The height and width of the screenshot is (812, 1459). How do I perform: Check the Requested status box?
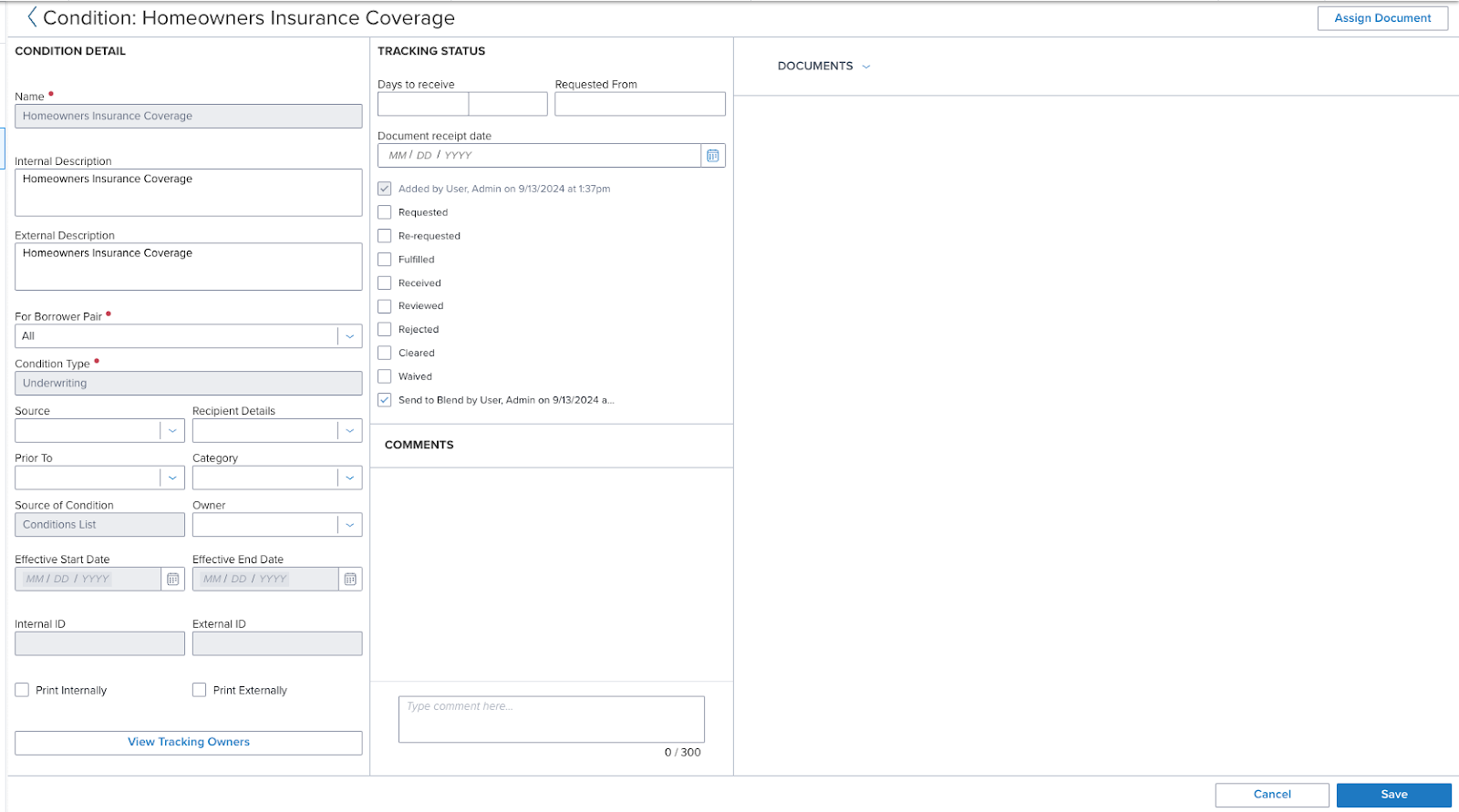[385, 212]
